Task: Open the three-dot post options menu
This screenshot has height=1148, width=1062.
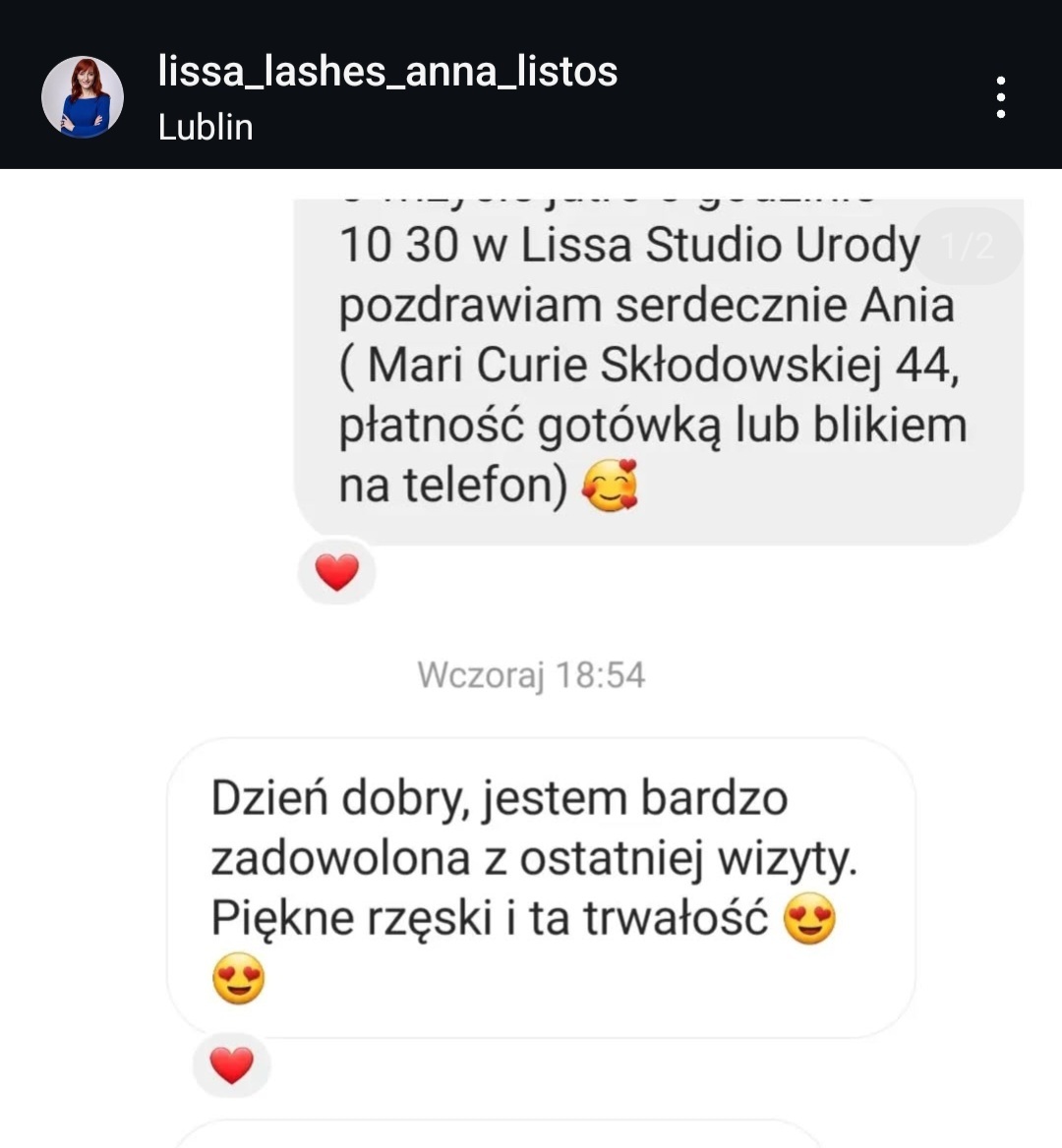Action: (1000, 97)
